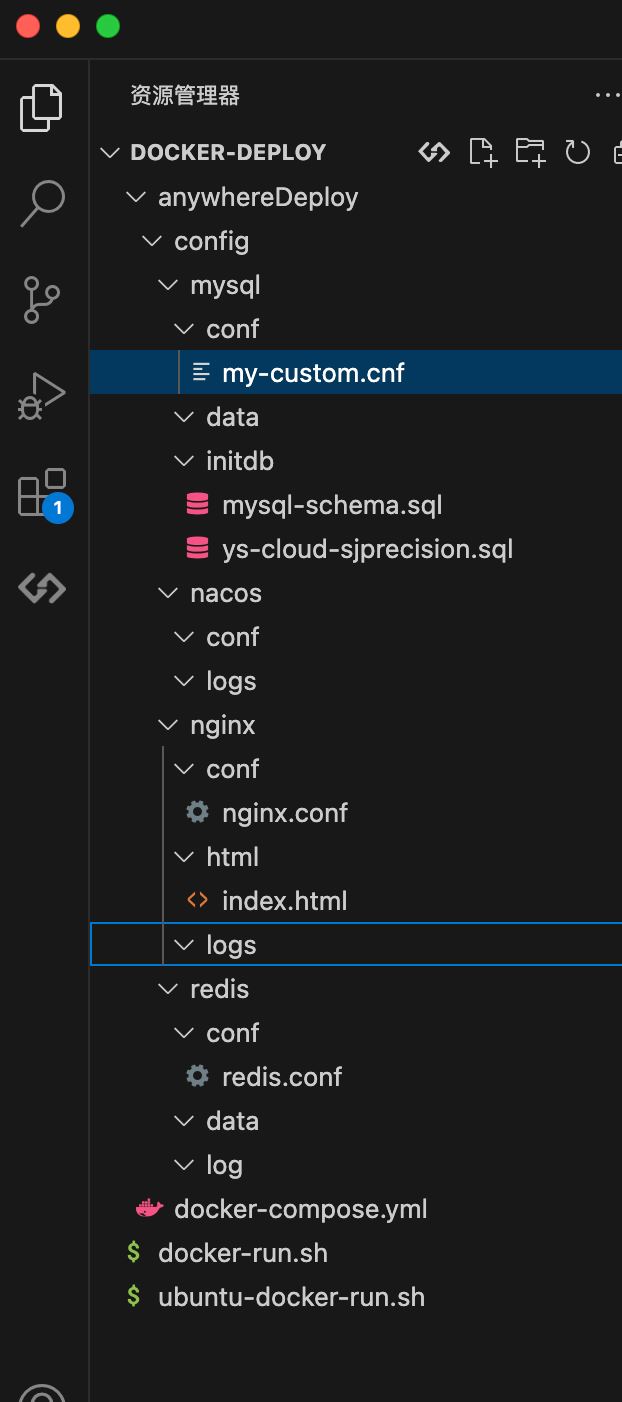Open the Source Control view icon
Image resolution: width=622 pixels, height=1402 pixels.
pos(43,300)
